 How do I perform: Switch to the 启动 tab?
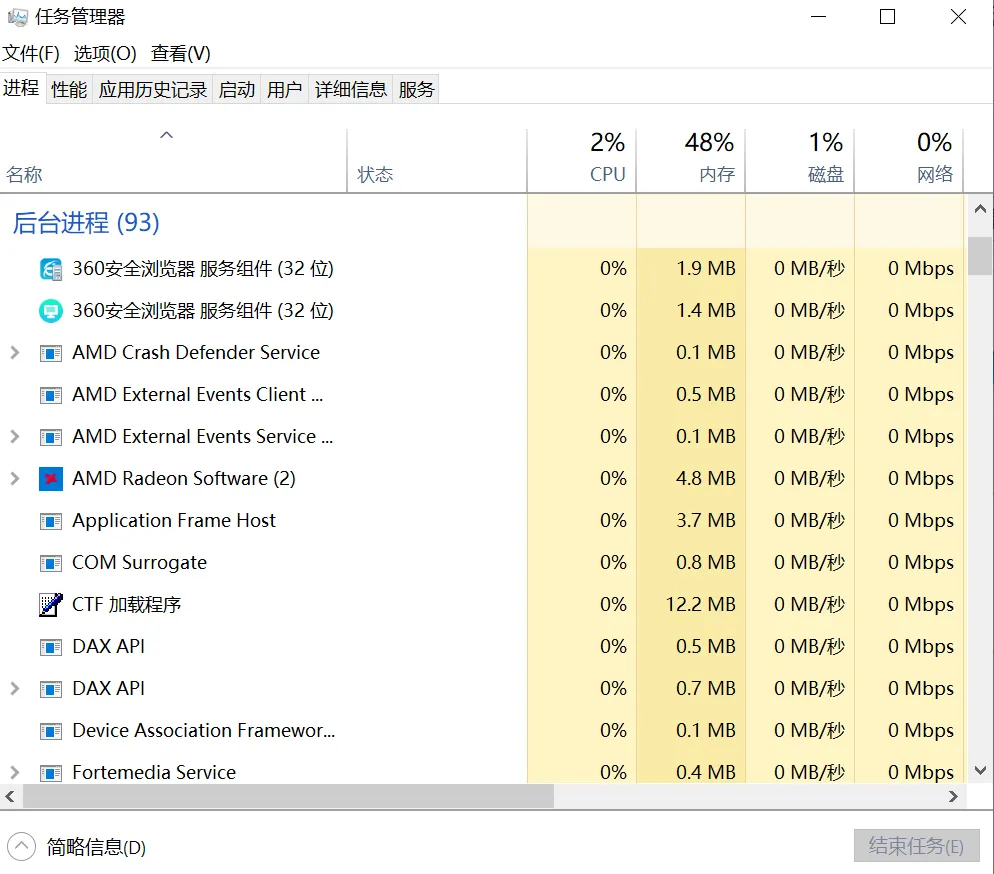[237, 89]
